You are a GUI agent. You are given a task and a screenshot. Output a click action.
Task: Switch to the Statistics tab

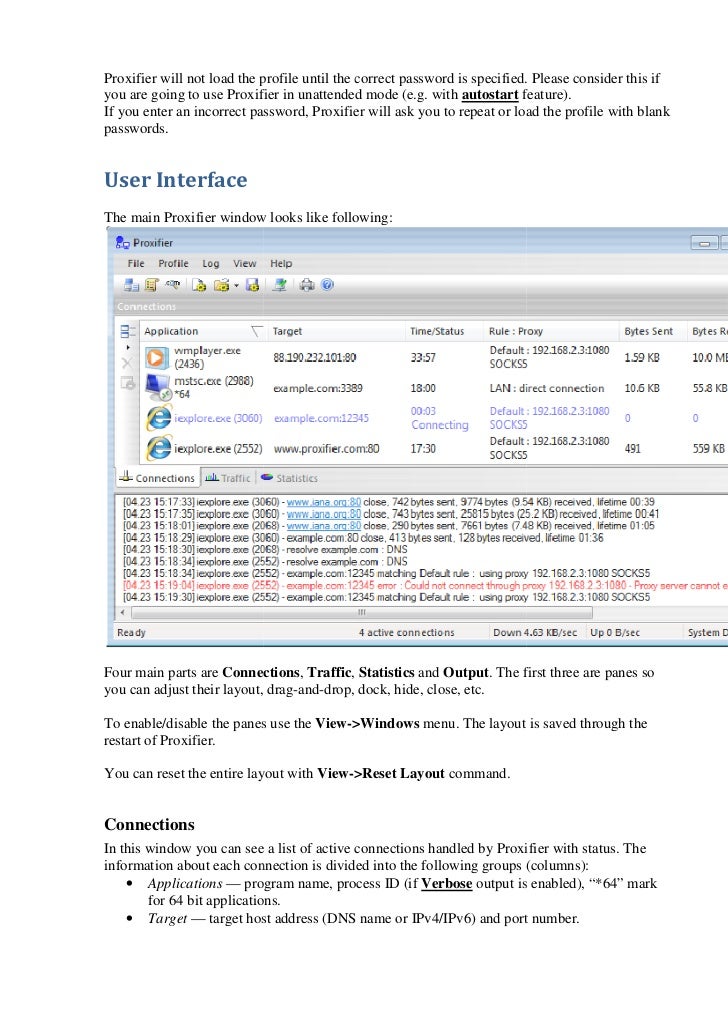pyautogui.click(x=289, y=478)
